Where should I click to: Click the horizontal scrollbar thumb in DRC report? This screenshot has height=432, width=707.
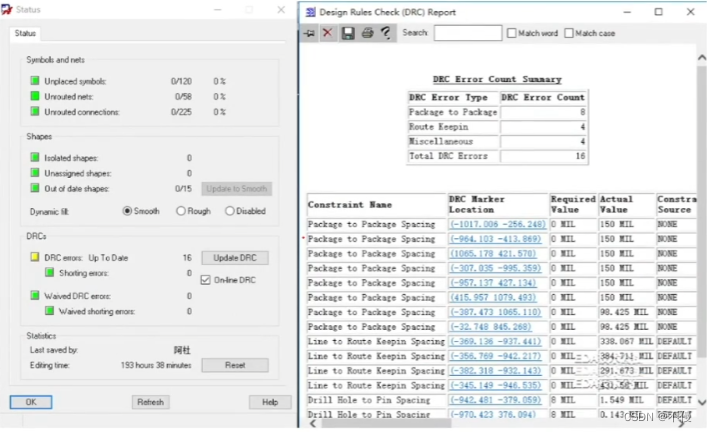point(386,423)
